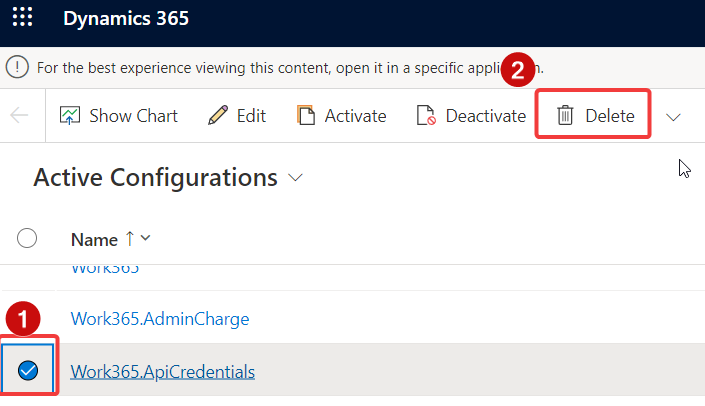The image size is (705, 406).
Task: Click the Deactivate command label
Action: 486,116
